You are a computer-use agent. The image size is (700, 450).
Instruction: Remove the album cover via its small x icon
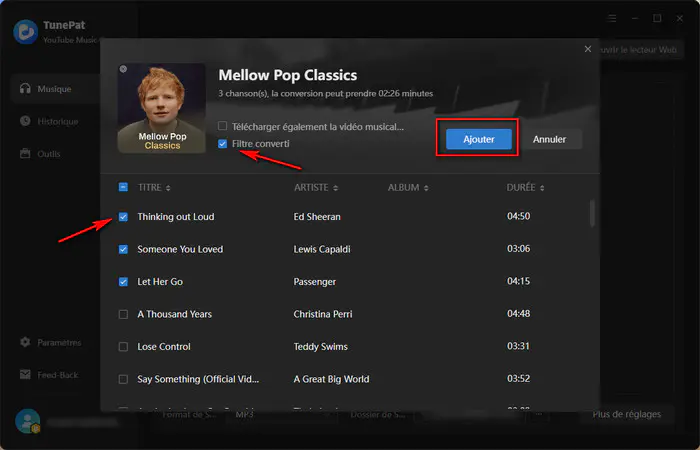[123, 69]
